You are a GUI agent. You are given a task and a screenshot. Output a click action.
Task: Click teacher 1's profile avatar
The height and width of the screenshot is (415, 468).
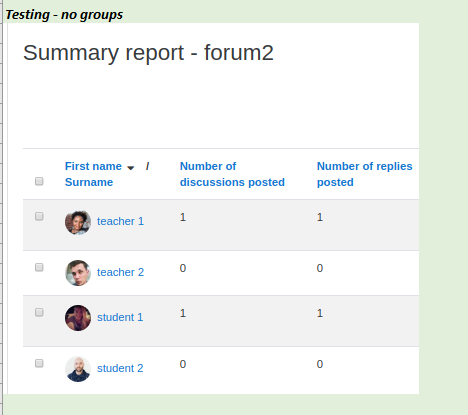pyautogui.click(x=78, y=222)
